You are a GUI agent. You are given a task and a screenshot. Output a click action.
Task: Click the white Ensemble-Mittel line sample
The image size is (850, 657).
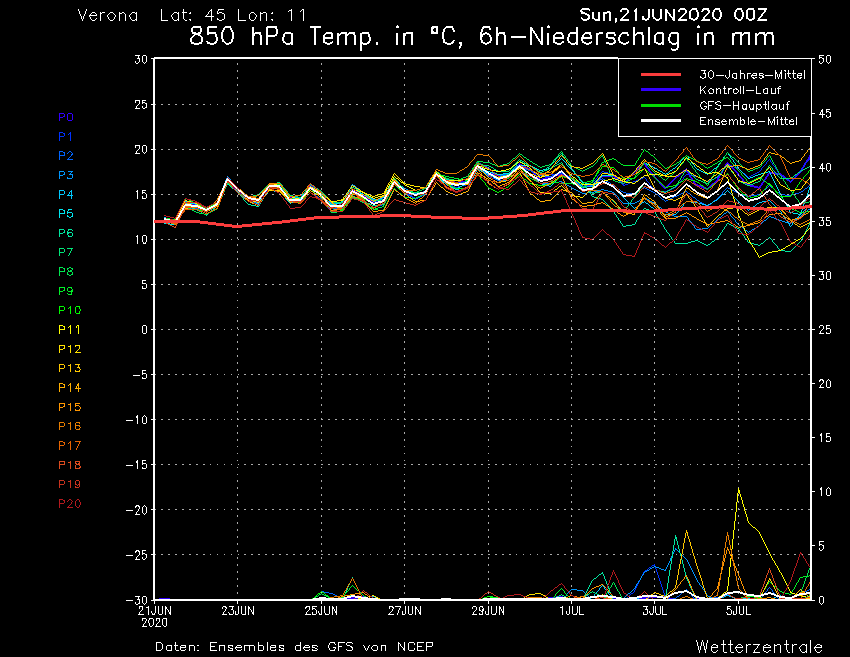click(x=661, y=121)
